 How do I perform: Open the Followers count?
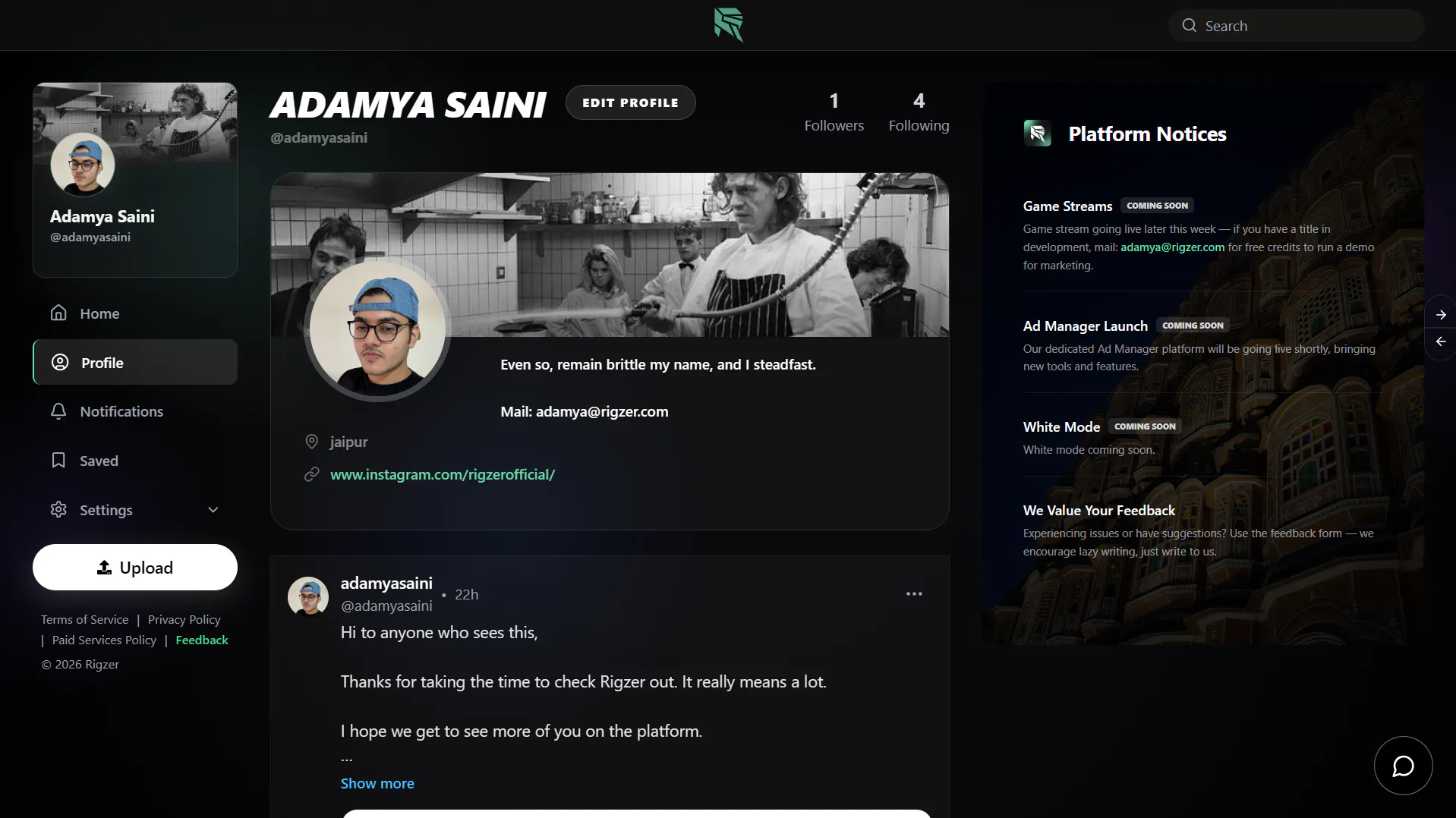[834, 112]
